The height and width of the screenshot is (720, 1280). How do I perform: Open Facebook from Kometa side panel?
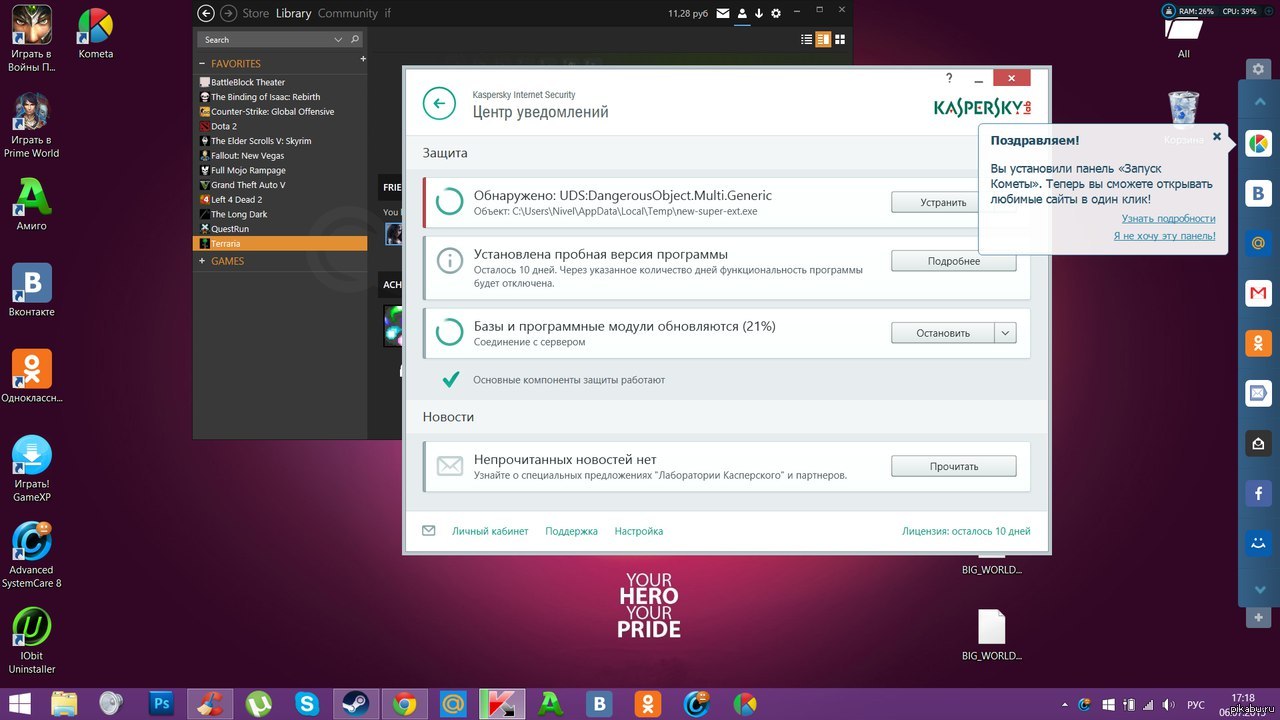point(1257,494)
